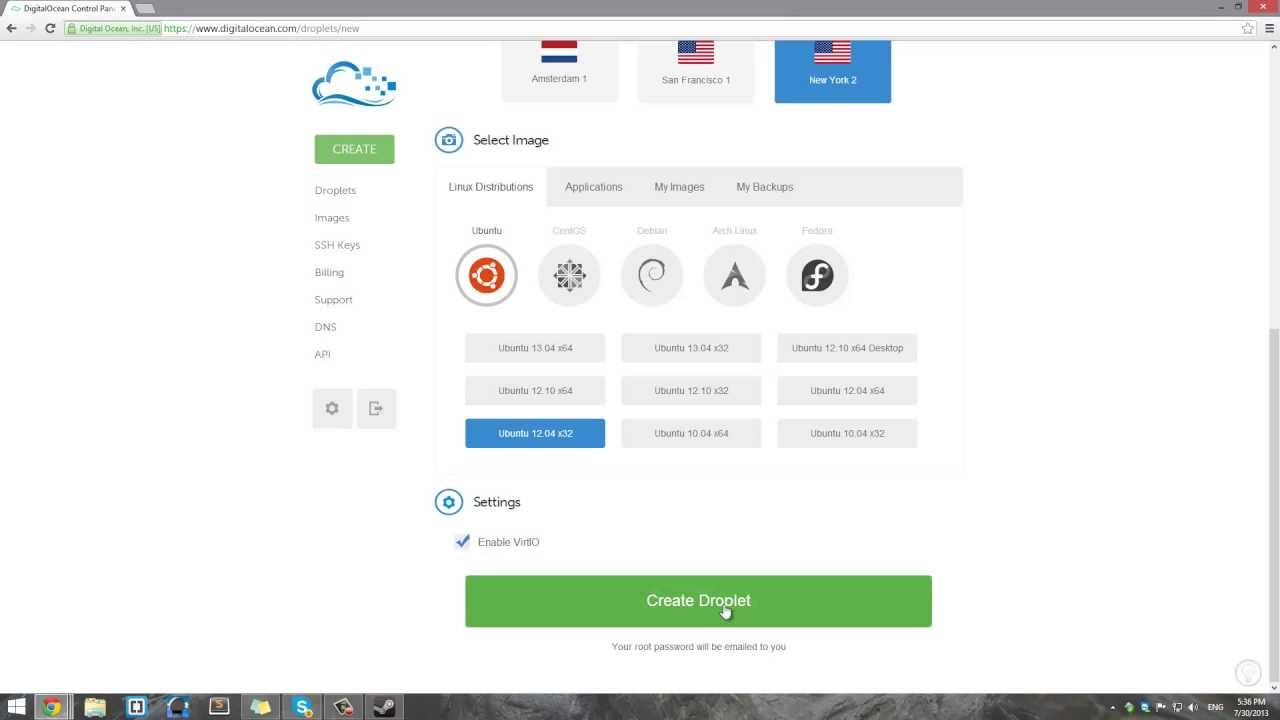Click the green CREATE button
The image size is (1280, 720).
click(x=354, y=149)
